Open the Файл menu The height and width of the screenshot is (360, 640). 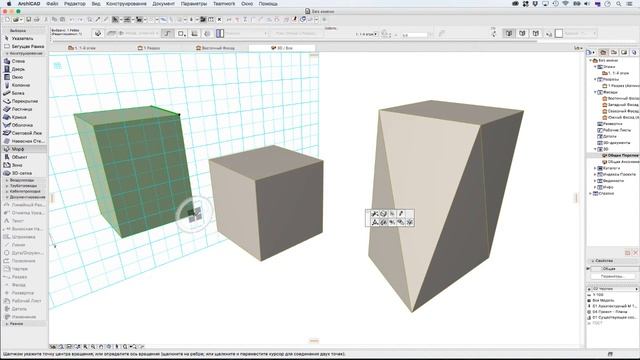[x=52, y=4]
